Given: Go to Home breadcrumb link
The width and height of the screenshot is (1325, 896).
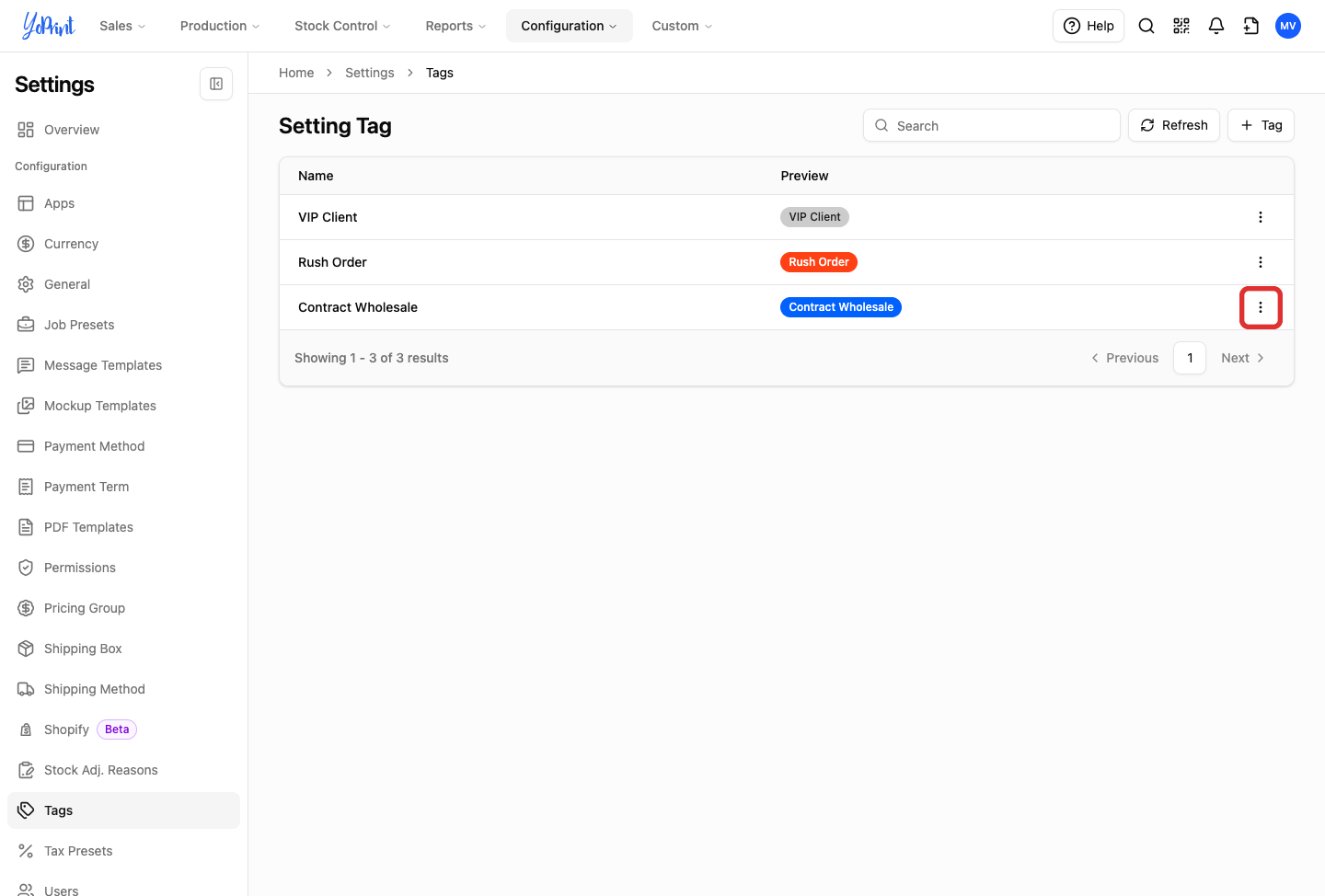Looking at the screenshot, I should 296,73.
